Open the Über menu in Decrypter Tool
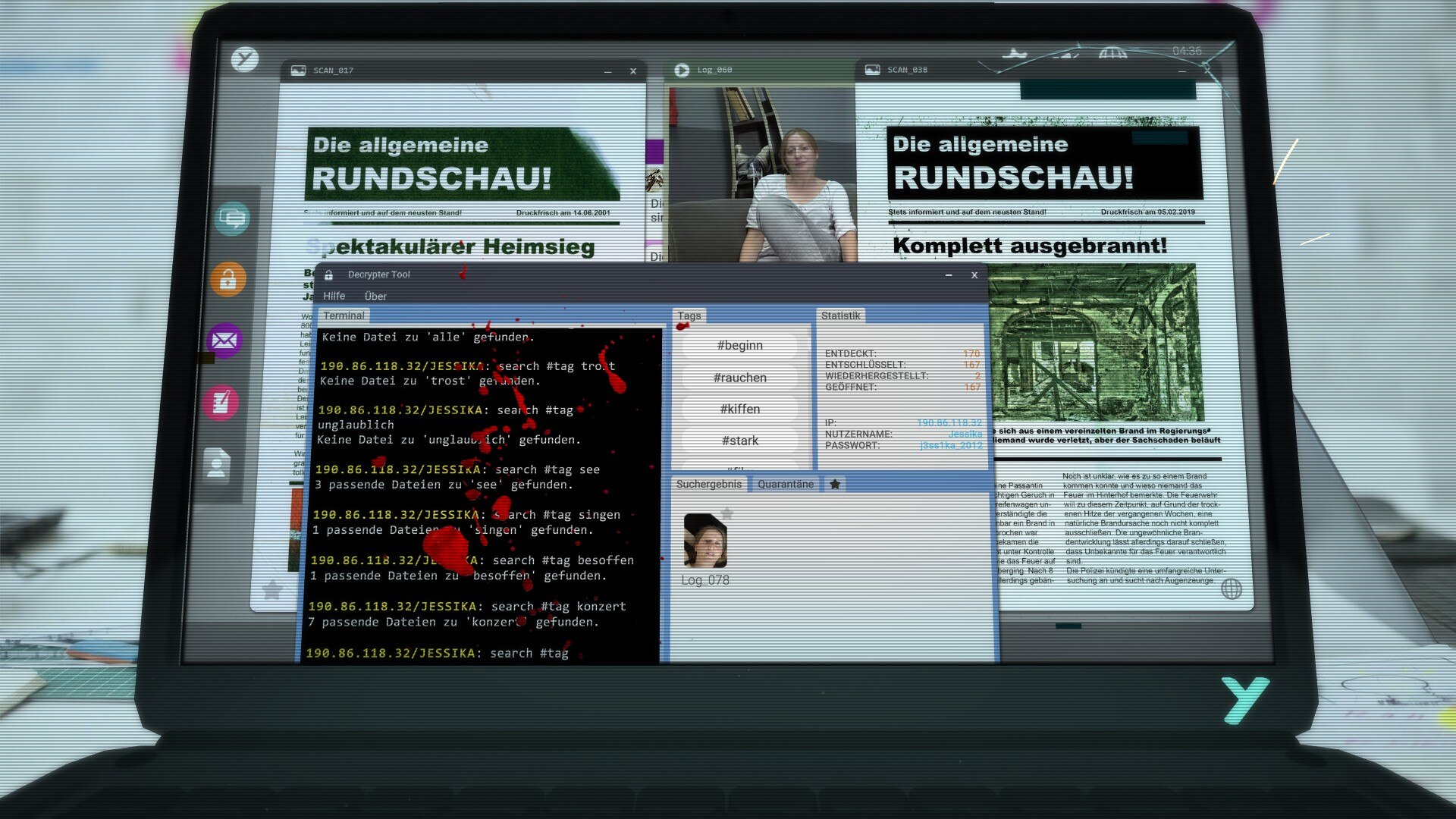 coord(375,297)
